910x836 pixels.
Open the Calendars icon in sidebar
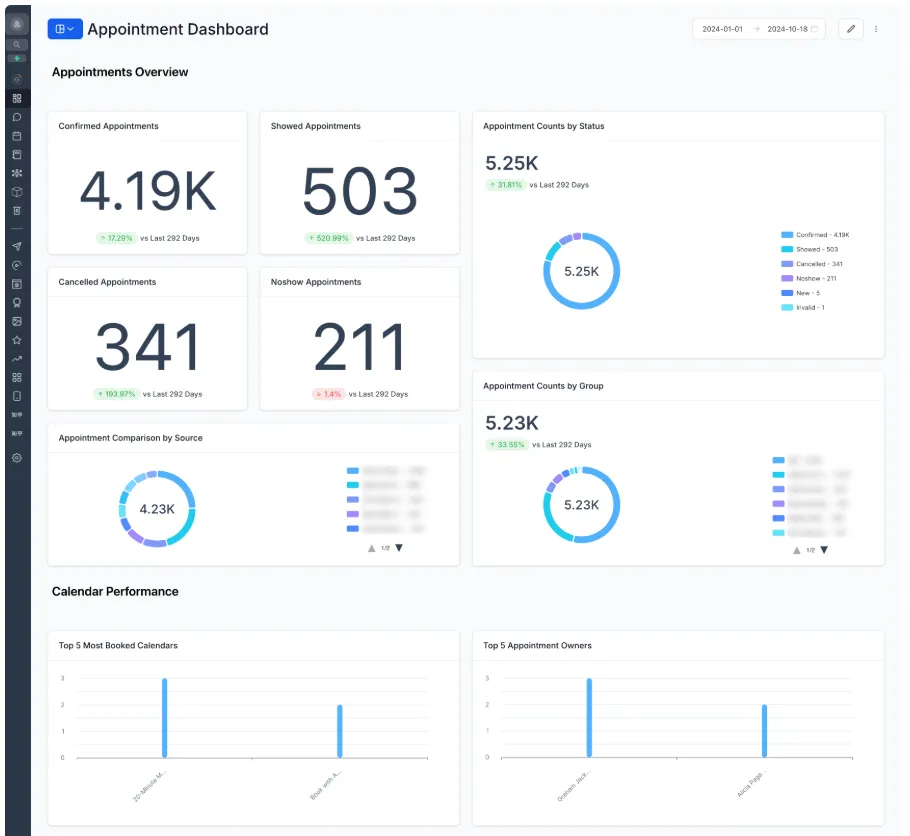point(17,136)
